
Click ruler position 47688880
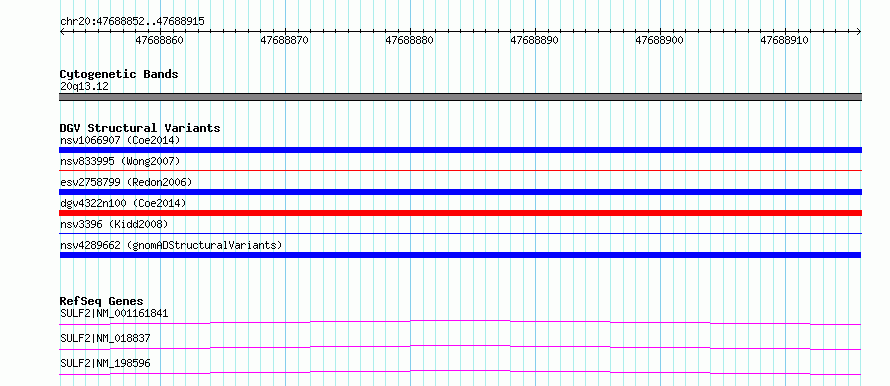410,40
